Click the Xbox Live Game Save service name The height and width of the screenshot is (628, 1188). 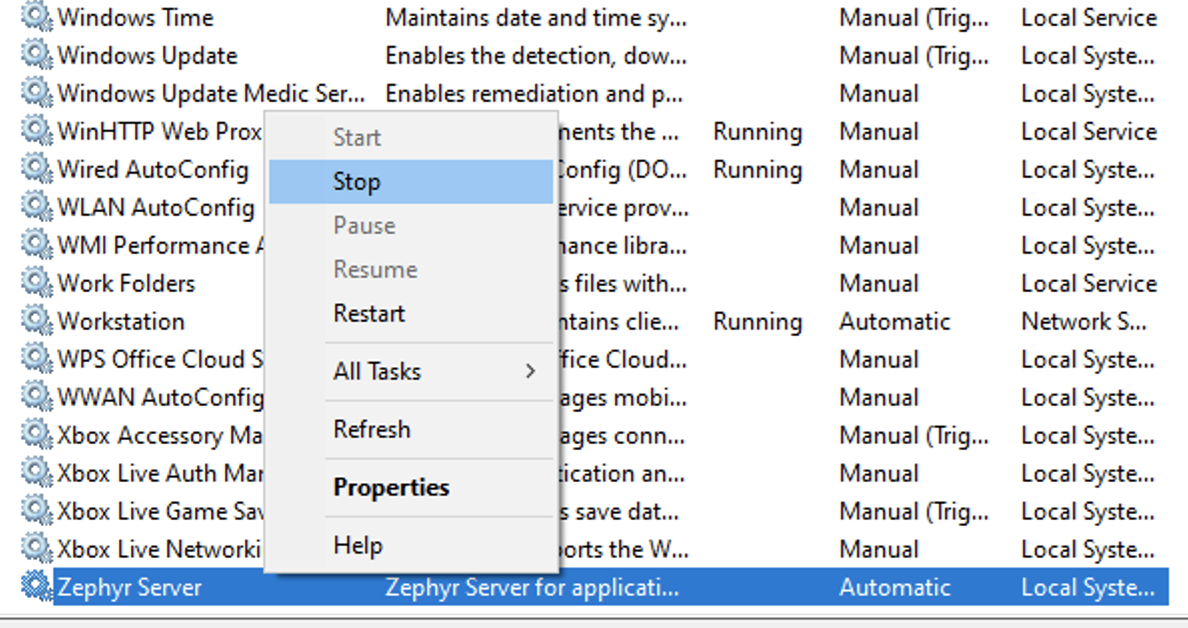click(x=160, y=511)
